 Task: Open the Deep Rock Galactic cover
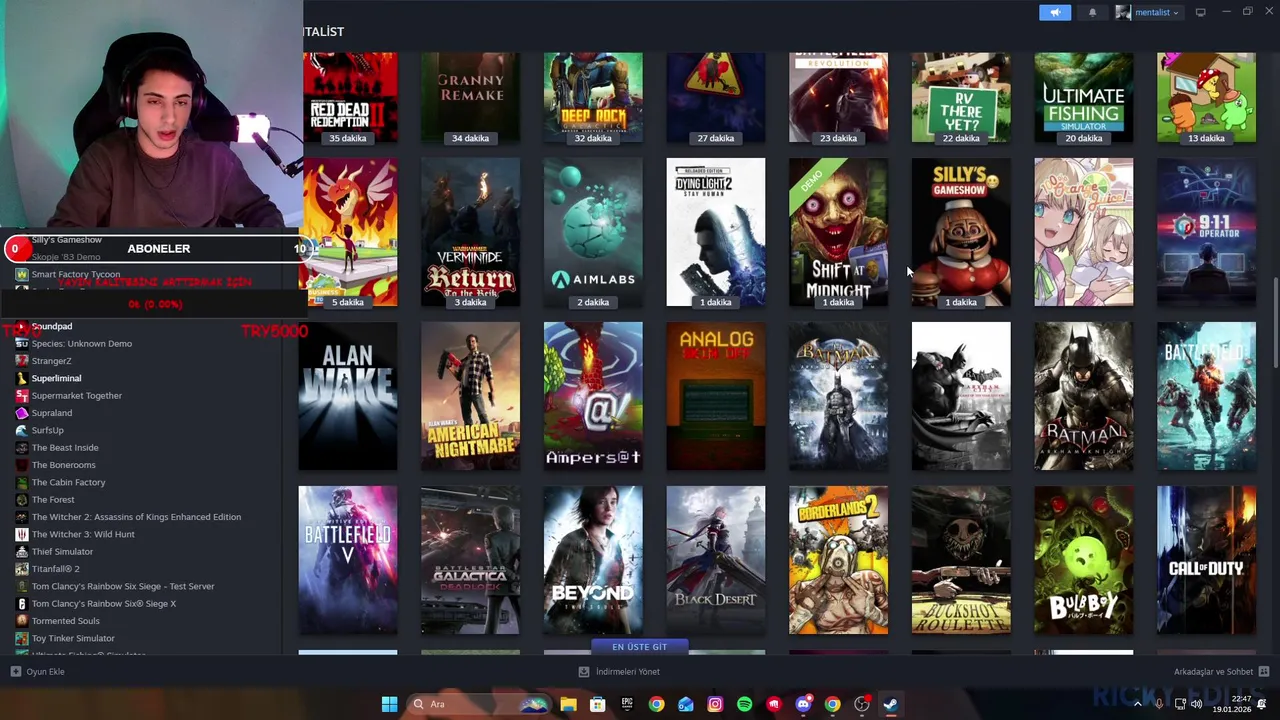(x=593, y=98)
